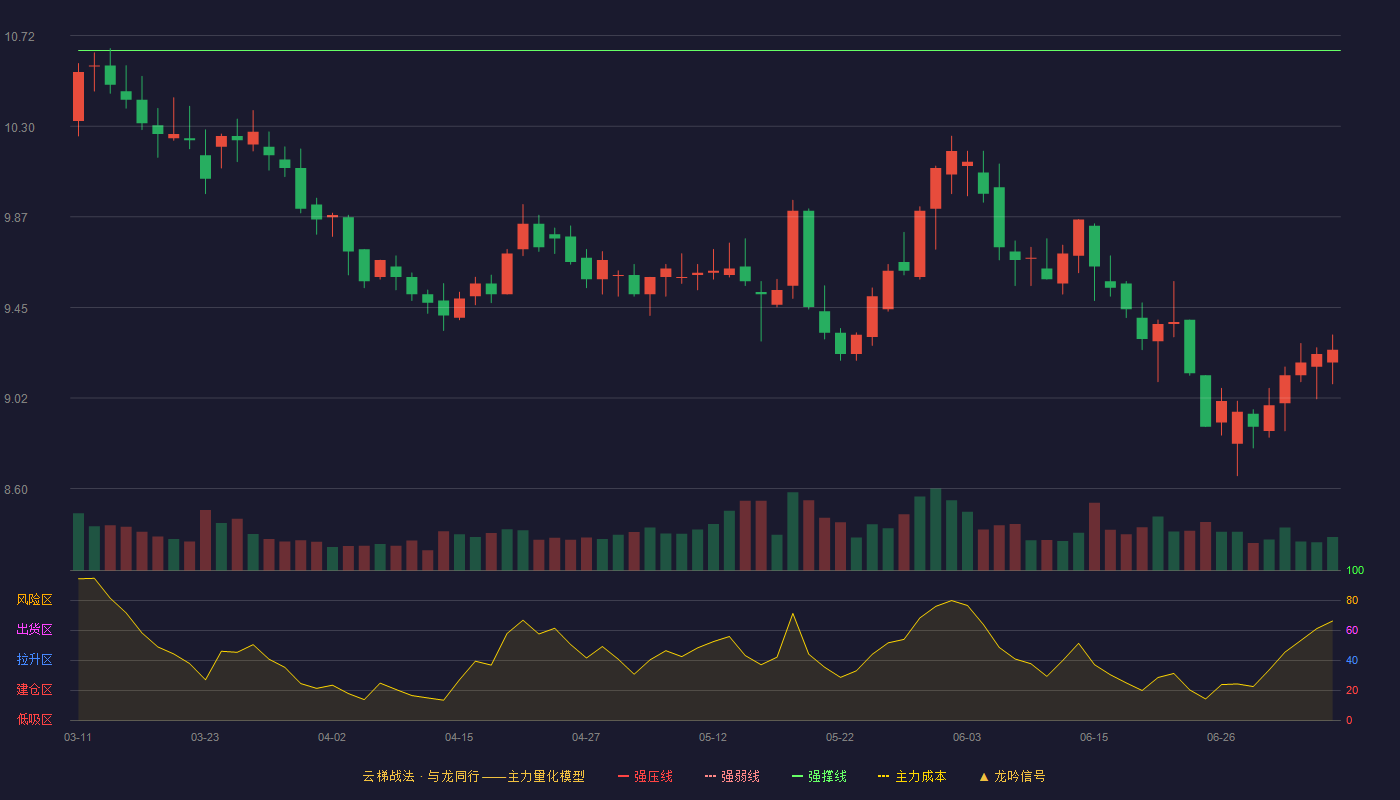Screen dimensions: 1400x800
Task: Click the 03-23 date label
Action: coord(205,737)
